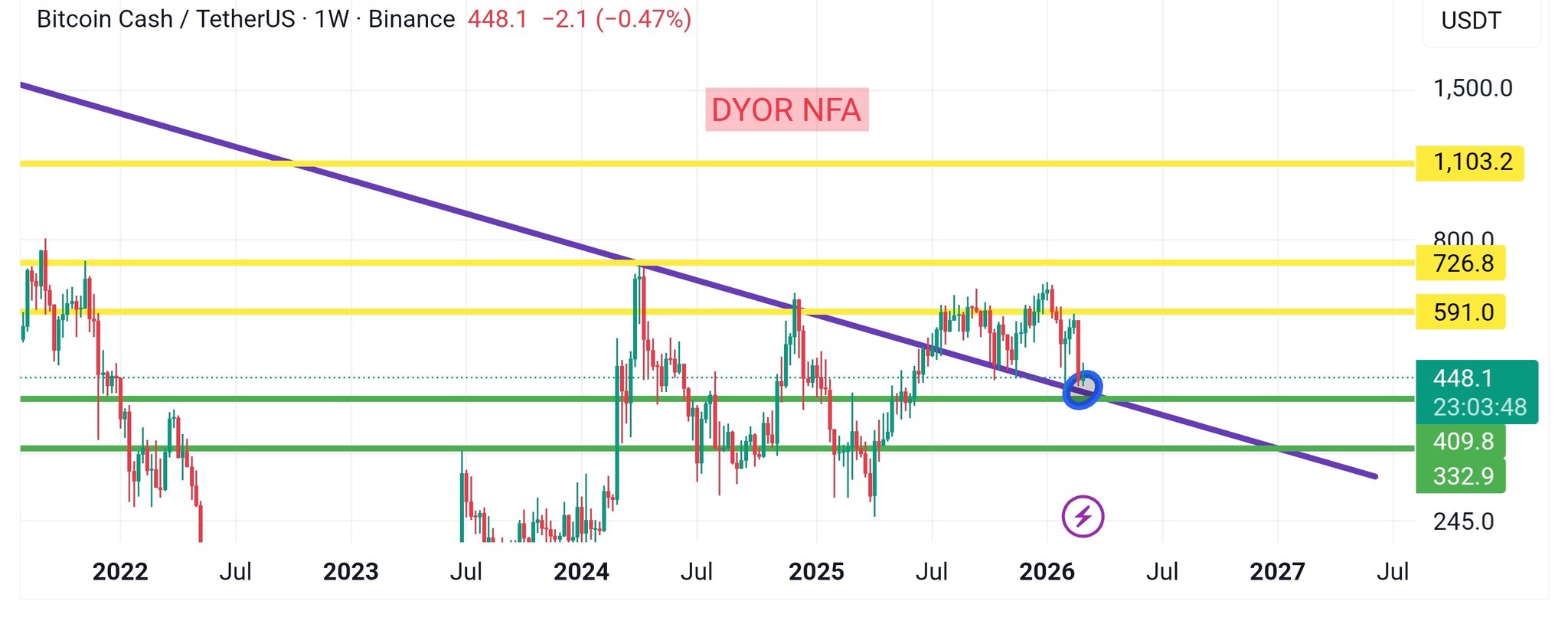Click the 2026 year label on the time axis

(x=1047, y=571)
